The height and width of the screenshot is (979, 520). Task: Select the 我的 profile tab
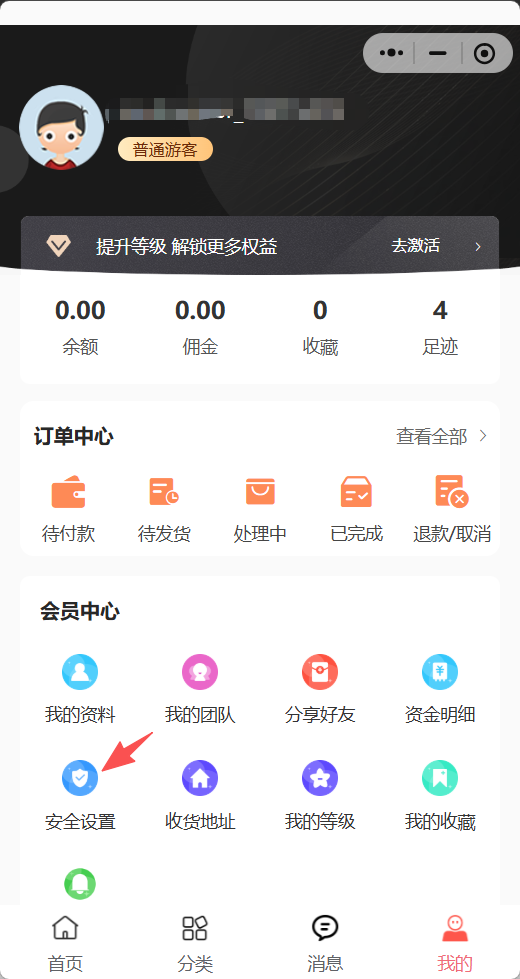(455, 943)
